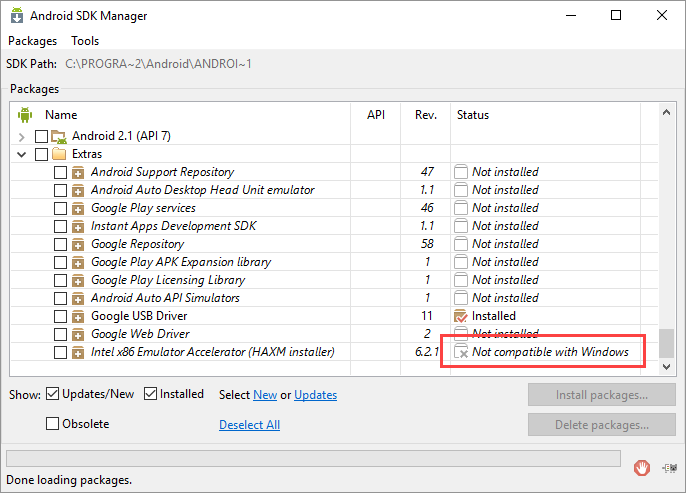Click the Android 2.1 platform folder icon

tap(59, 136)
